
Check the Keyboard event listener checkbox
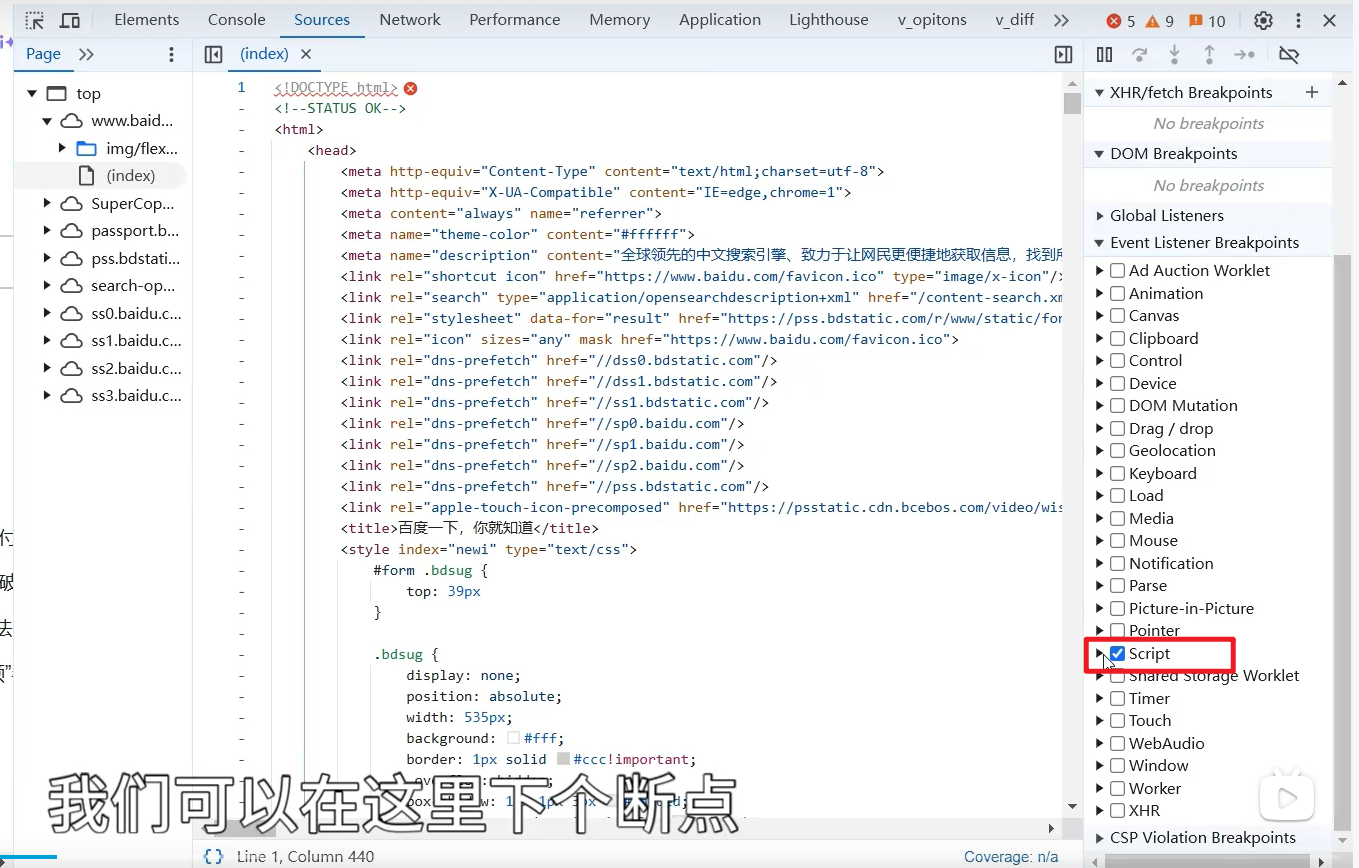[x=1118, y=474]
